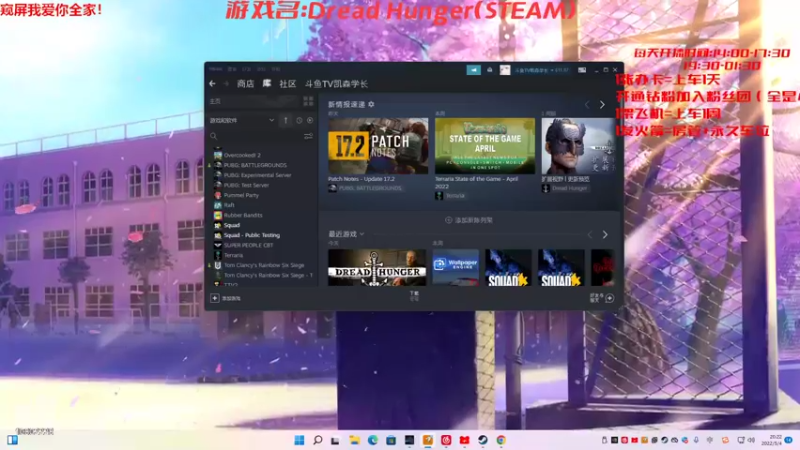Switch to Big Picture mode icon
This screenshot has width=800, height=450.
pos(582,70)
